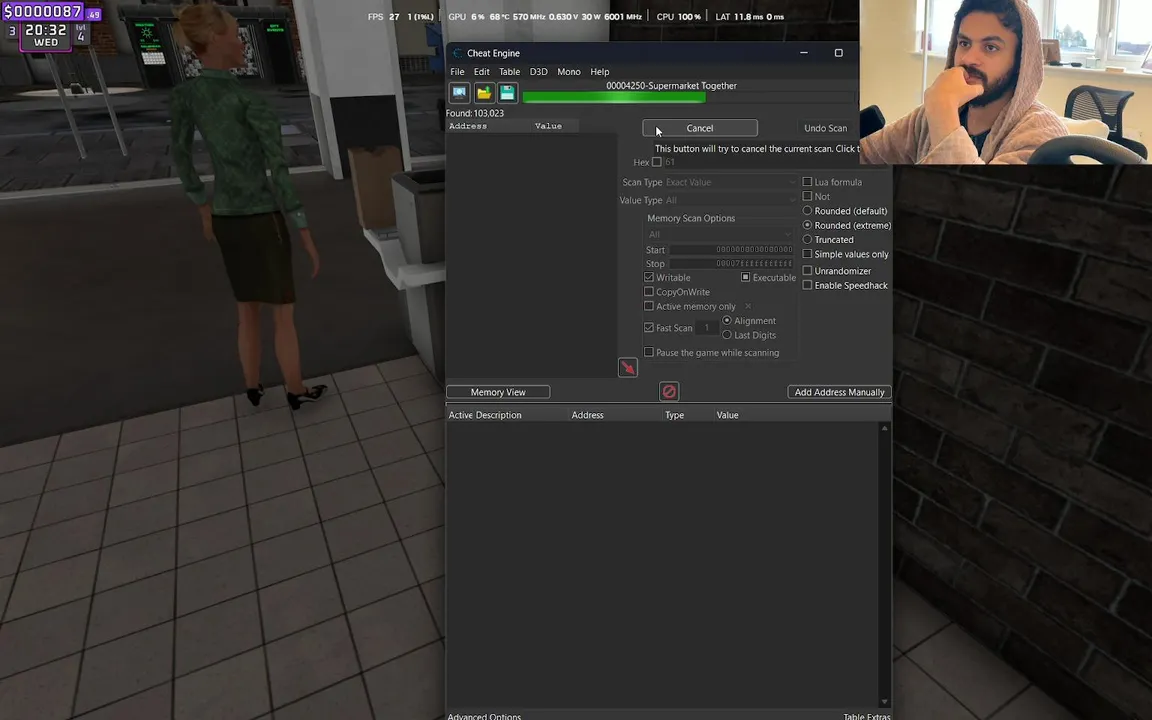Open the Help menu
The height and width of the screenshot is (720, 1152).
click(x=600, y=72)
